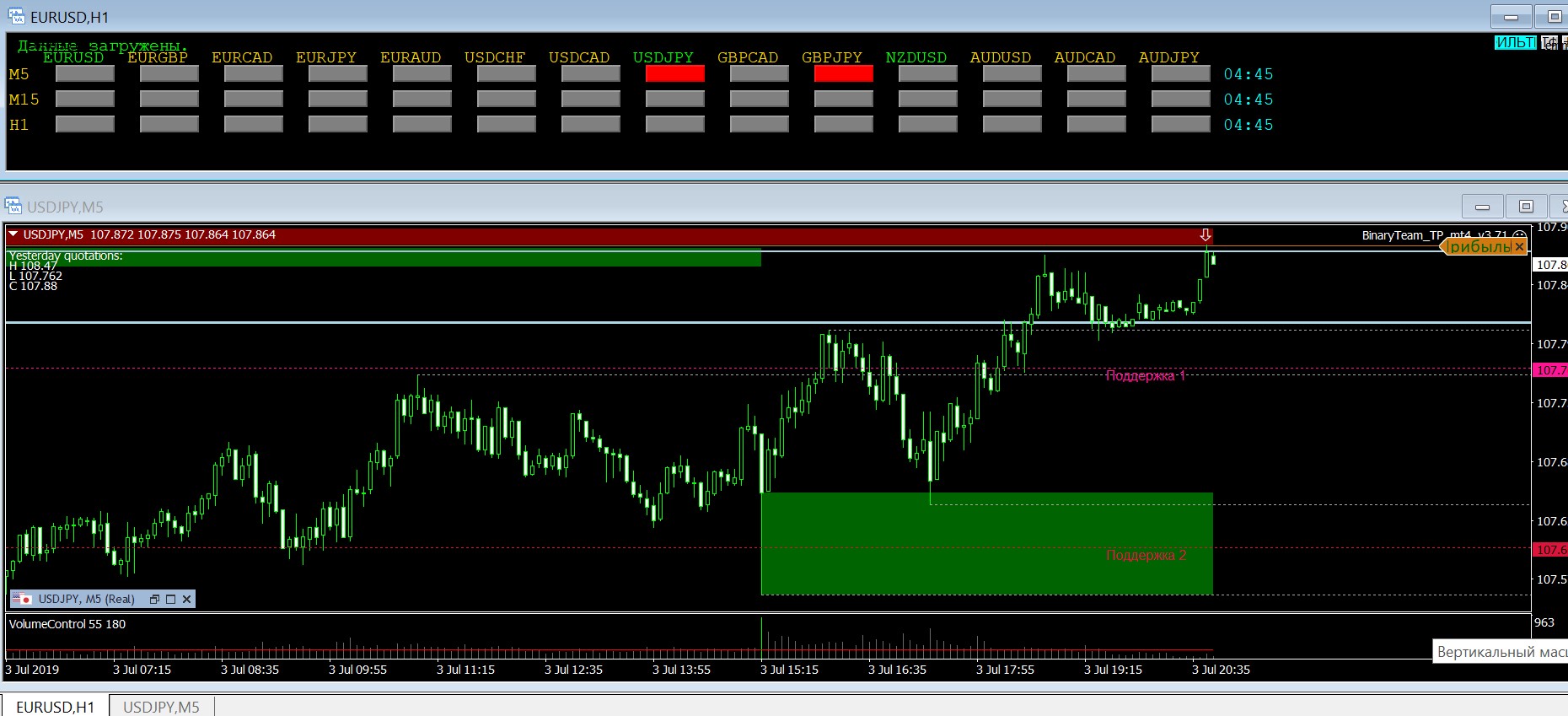
Task: Toggle the red GBPJPY M5 signal box
Action: tap(843, 74)
